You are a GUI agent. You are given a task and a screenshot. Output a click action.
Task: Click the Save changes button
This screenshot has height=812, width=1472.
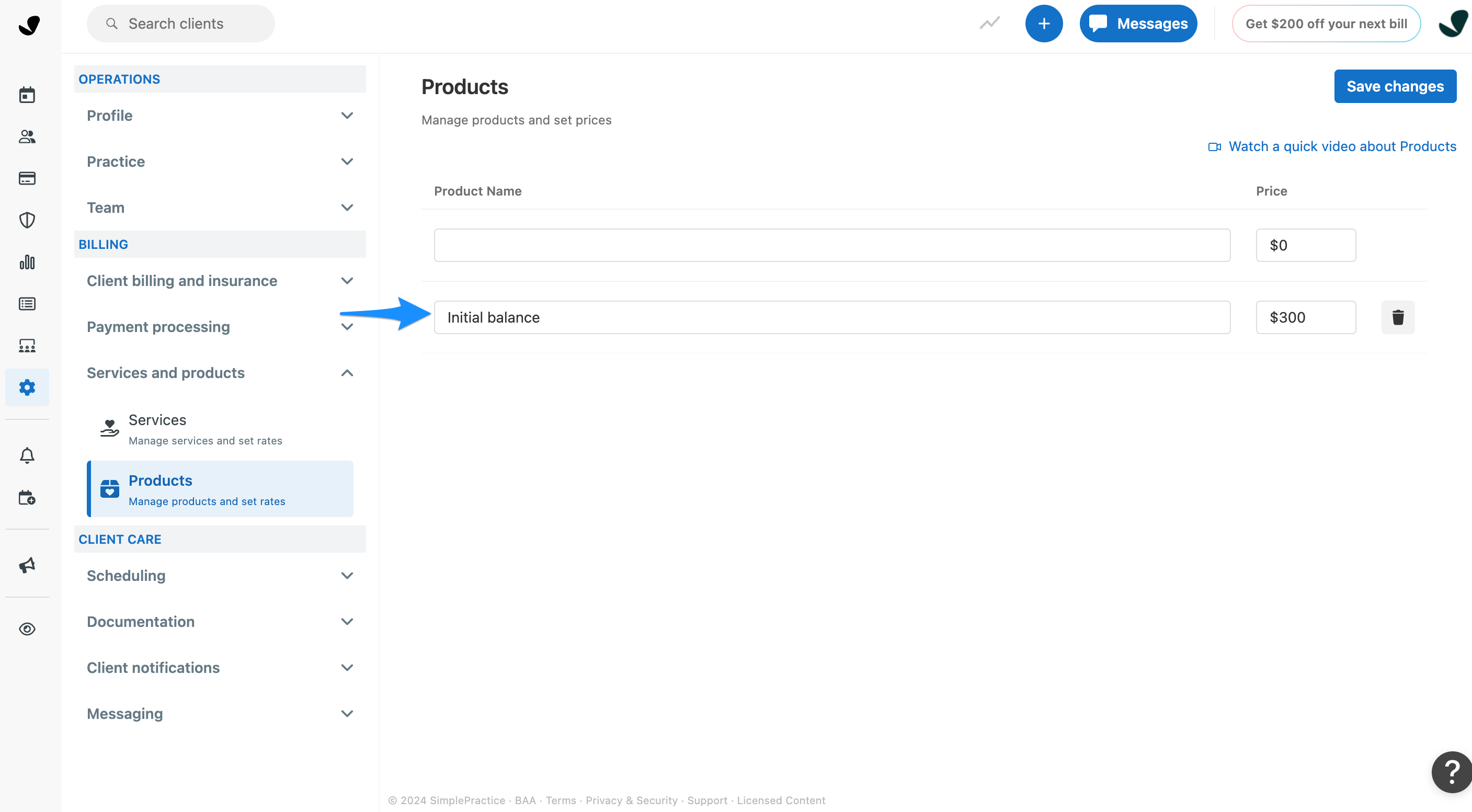(x=1395, y=86)
